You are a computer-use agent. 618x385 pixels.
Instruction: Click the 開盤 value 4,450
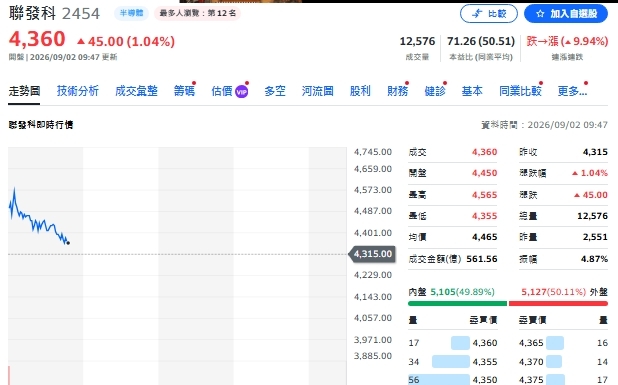pos(484,173)
